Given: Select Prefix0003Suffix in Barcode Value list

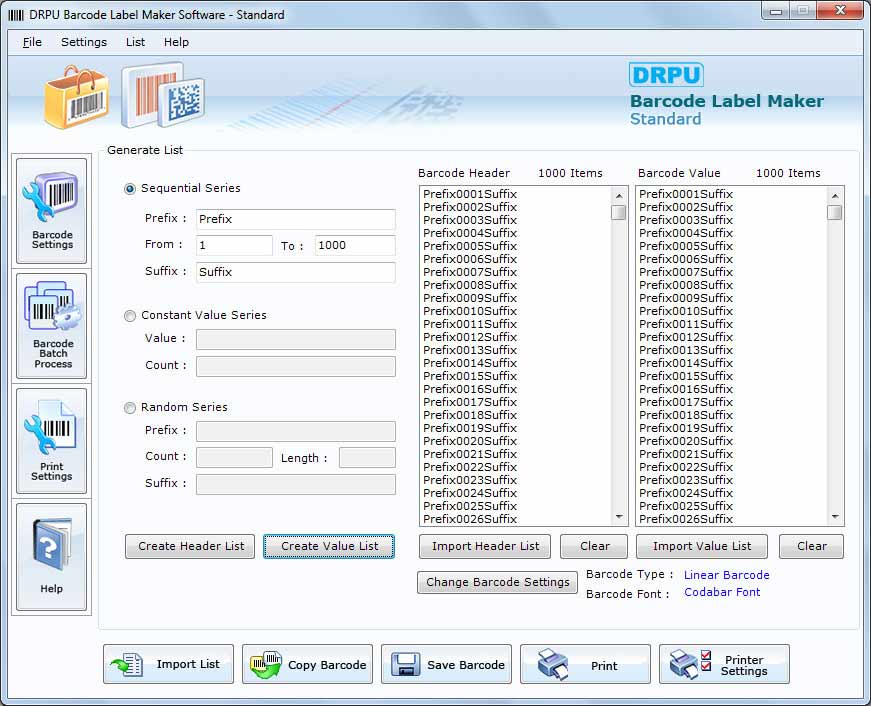Looking at the screenshot, I should click(x=686, y=220).
